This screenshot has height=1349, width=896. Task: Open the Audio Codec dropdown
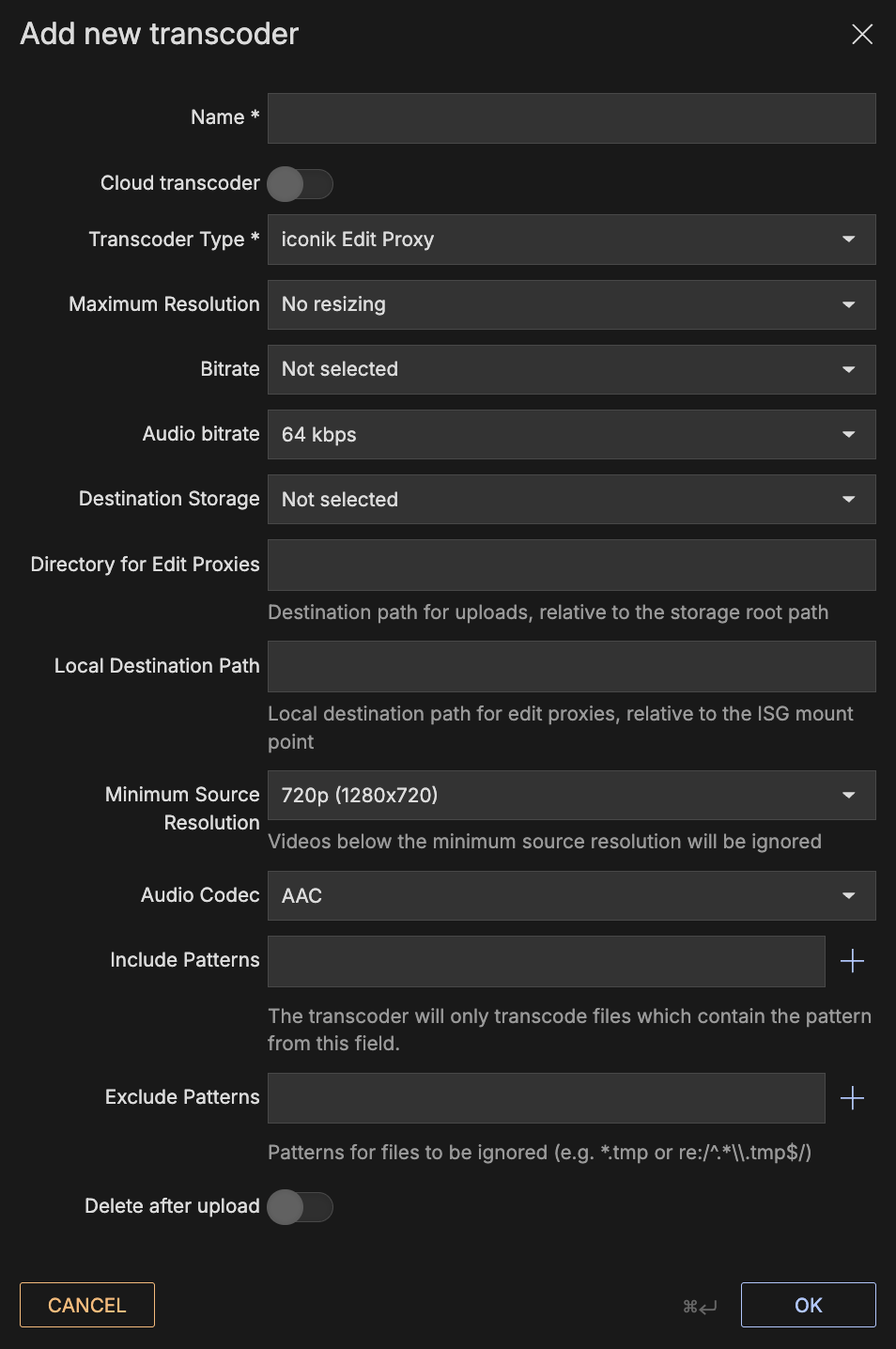click(571, 896)
